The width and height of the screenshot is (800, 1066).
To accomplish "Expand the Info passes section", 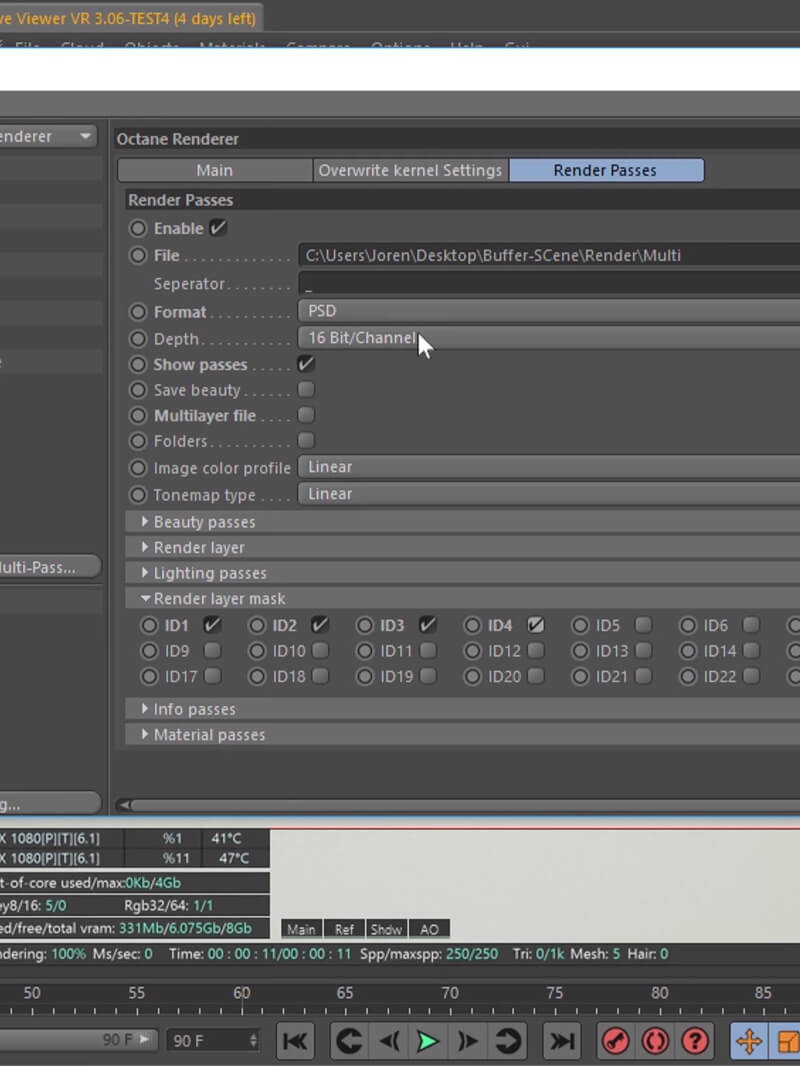I will click(x=145, y=709).
